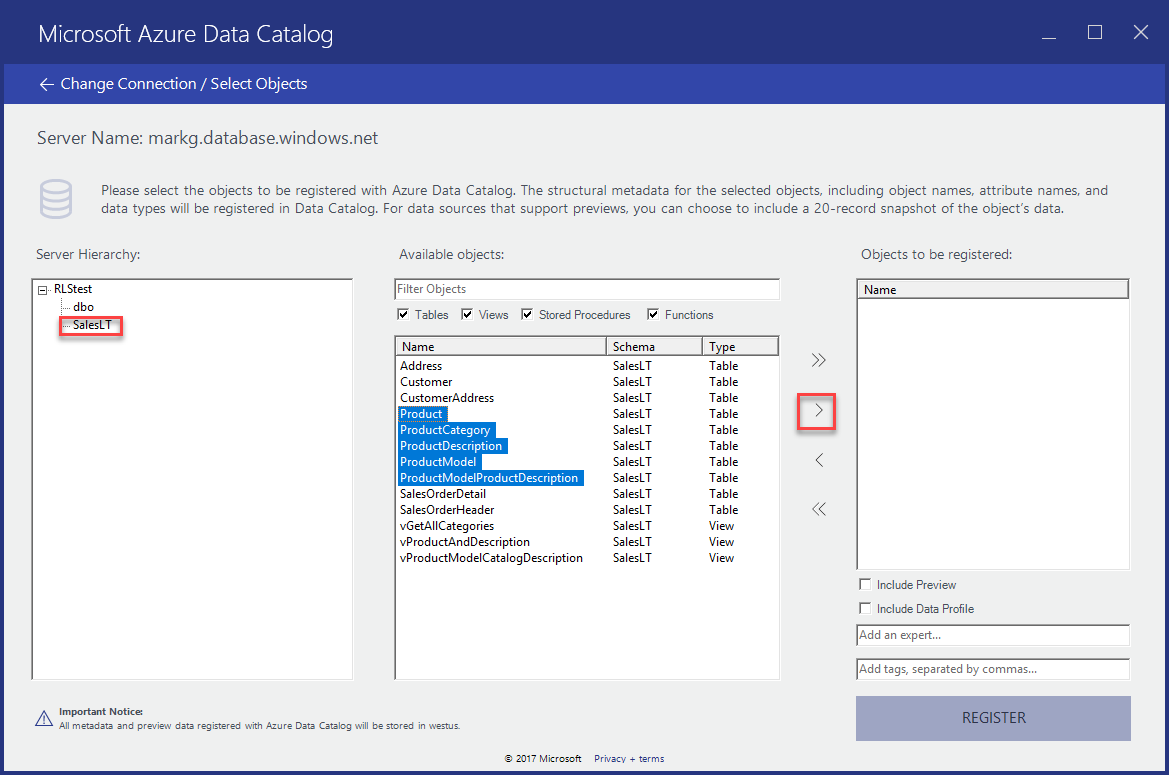Click the vGetAllCategories view entry
This screenshot has height=775, width=1169.
coord(447,525)
